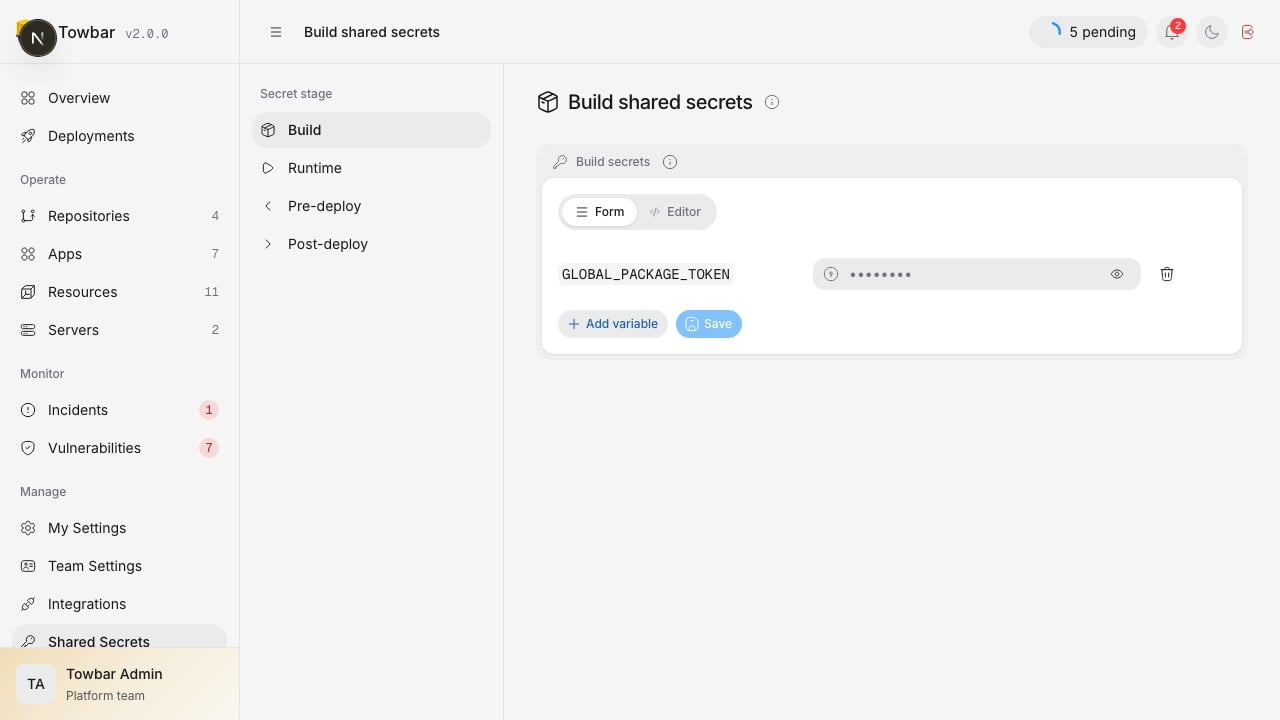The height and width of the screenshot is (720, 1280).
Task: Open Team Settings
Action: click(x=119, y=566)
